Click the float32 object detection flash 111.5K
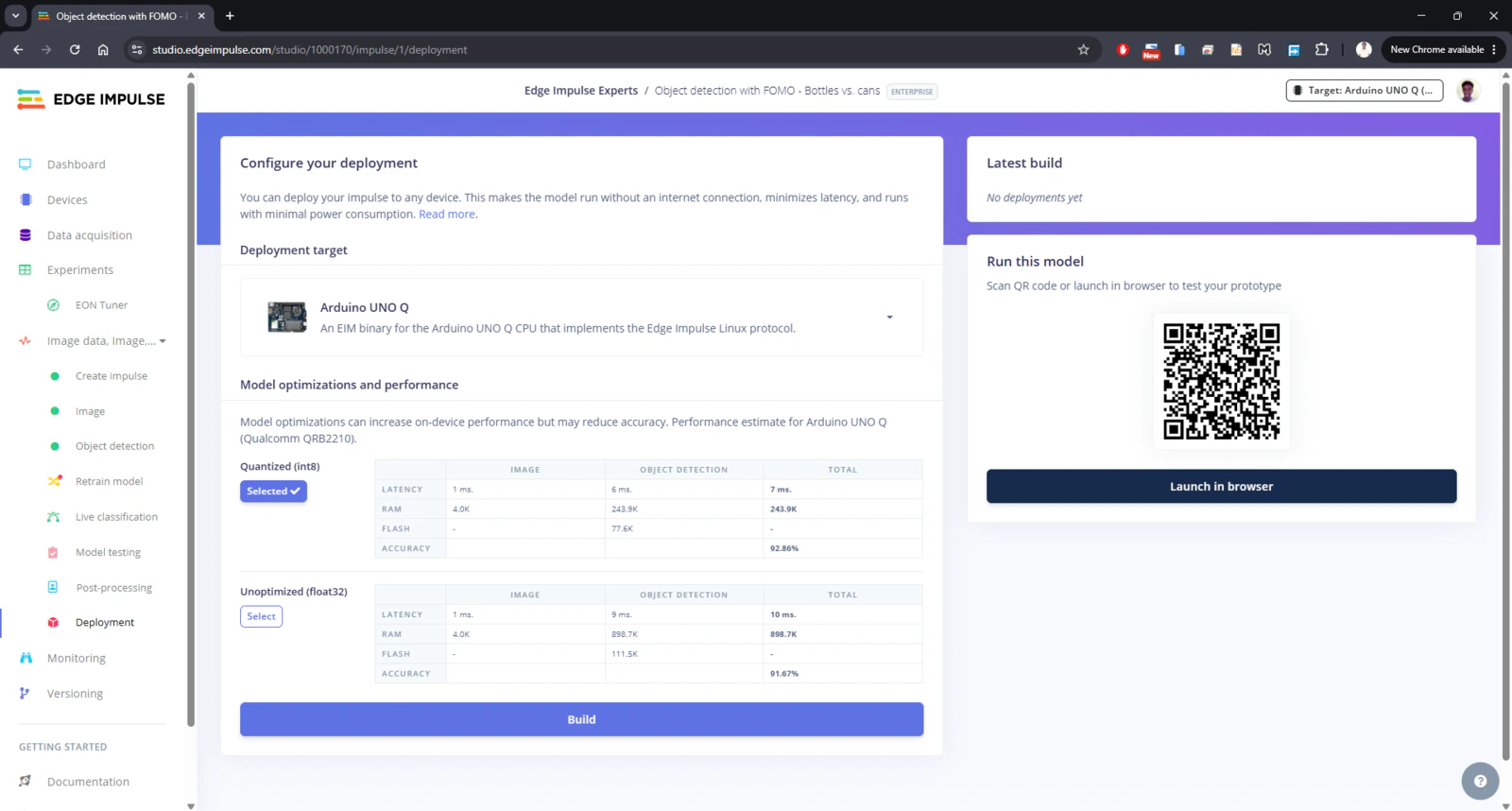This screenshot has width=1512, height=811. pyautogui.click(x=625, y=654)
